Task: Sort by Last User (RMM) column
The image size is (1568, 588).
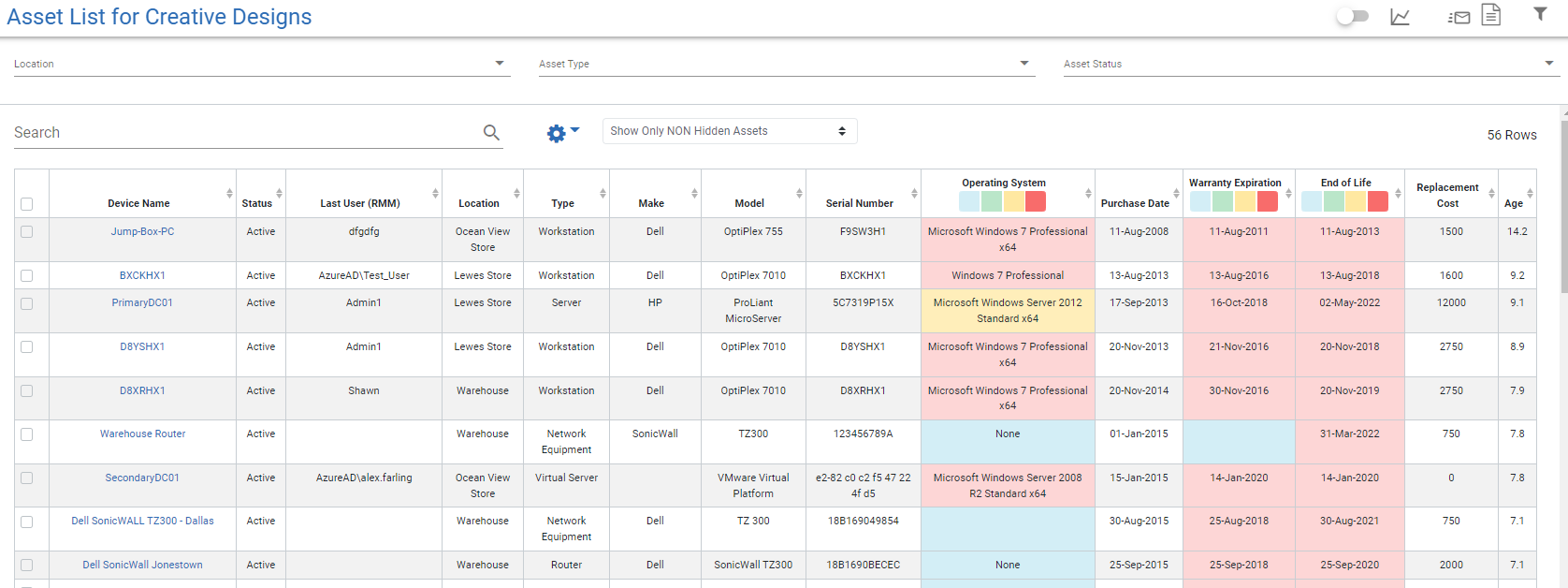Action: [435, 194]
